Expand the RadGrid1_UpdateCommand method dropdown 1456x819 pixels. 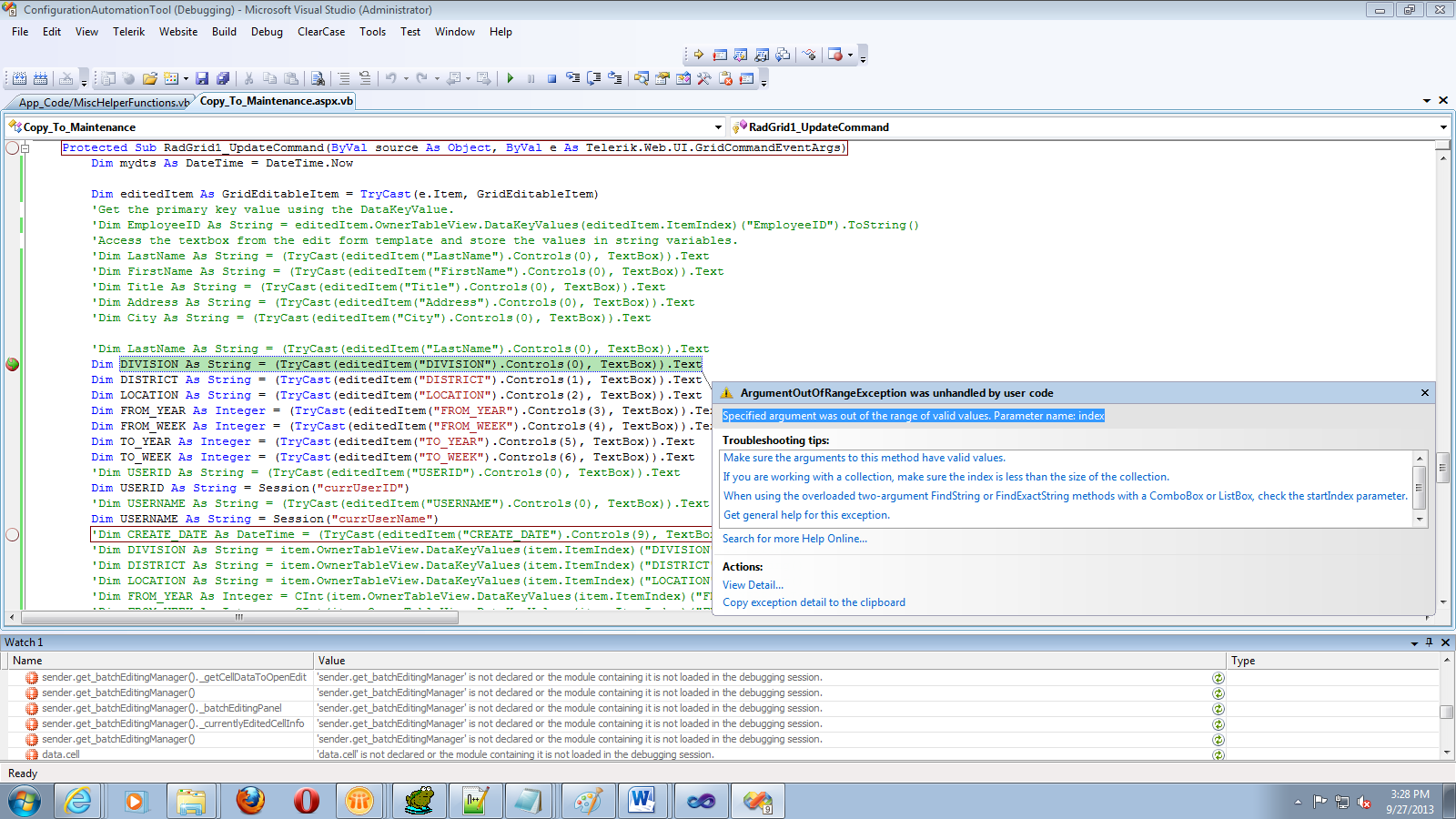[x=1442, y=127]
